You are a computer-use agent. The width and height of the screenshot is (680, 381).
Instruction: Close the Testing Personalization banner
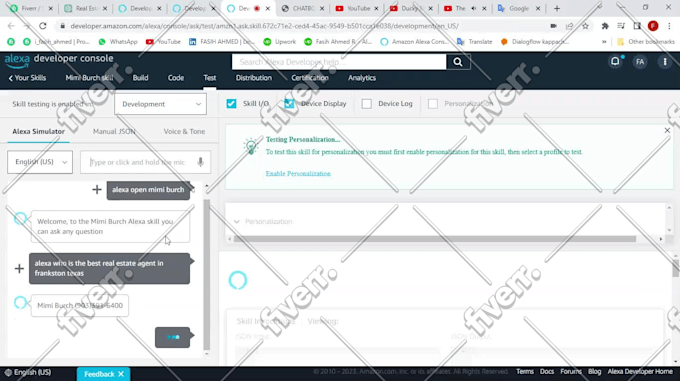(667, 130)
